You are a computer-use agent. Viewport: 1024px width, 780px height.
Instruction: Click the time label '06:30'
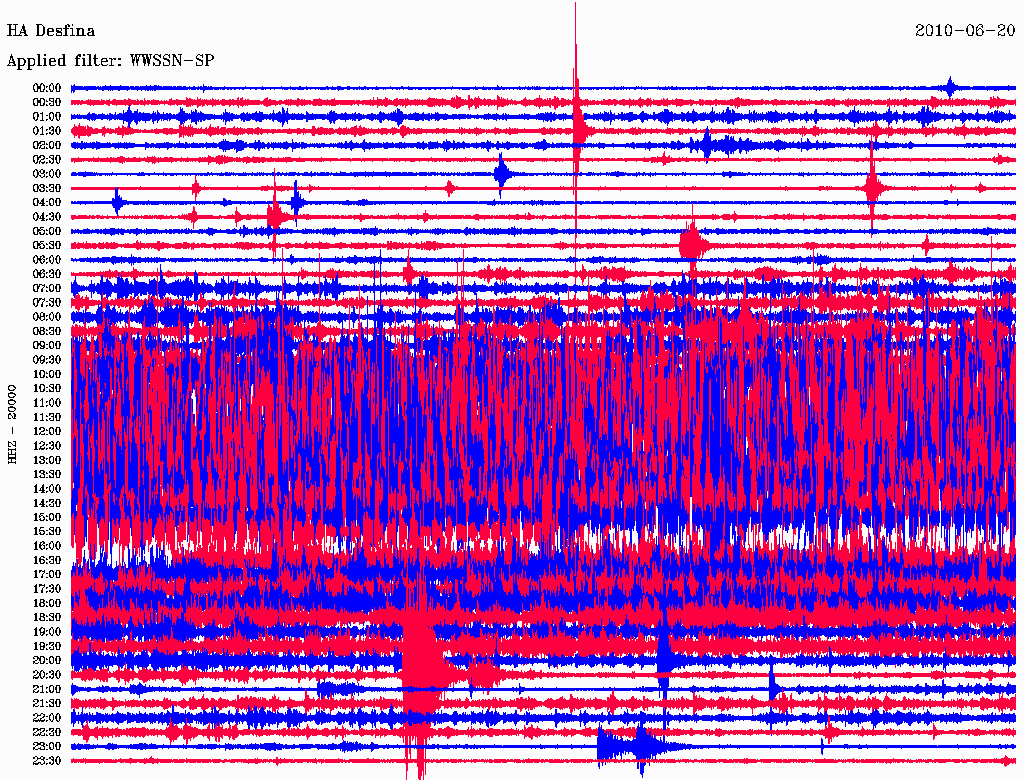[x=47, y=274]
